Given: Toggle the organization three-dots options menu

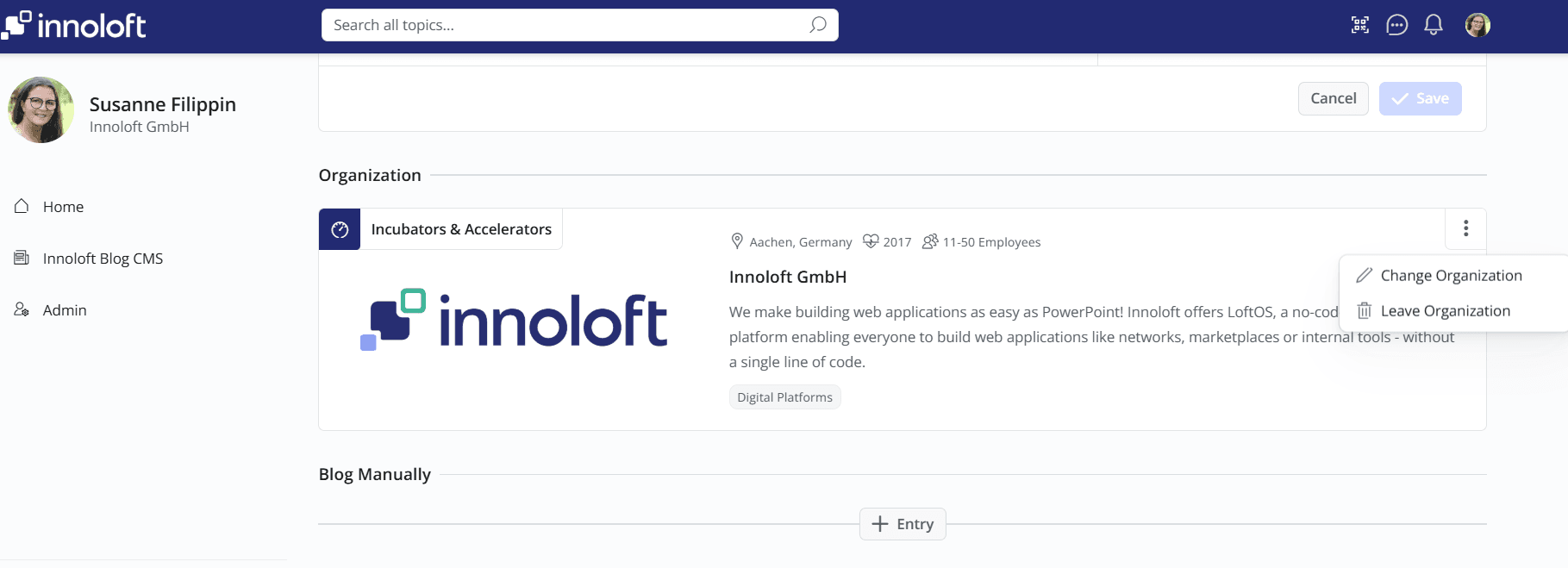Looking at the screenshot, I should (x=1465, y=228).
